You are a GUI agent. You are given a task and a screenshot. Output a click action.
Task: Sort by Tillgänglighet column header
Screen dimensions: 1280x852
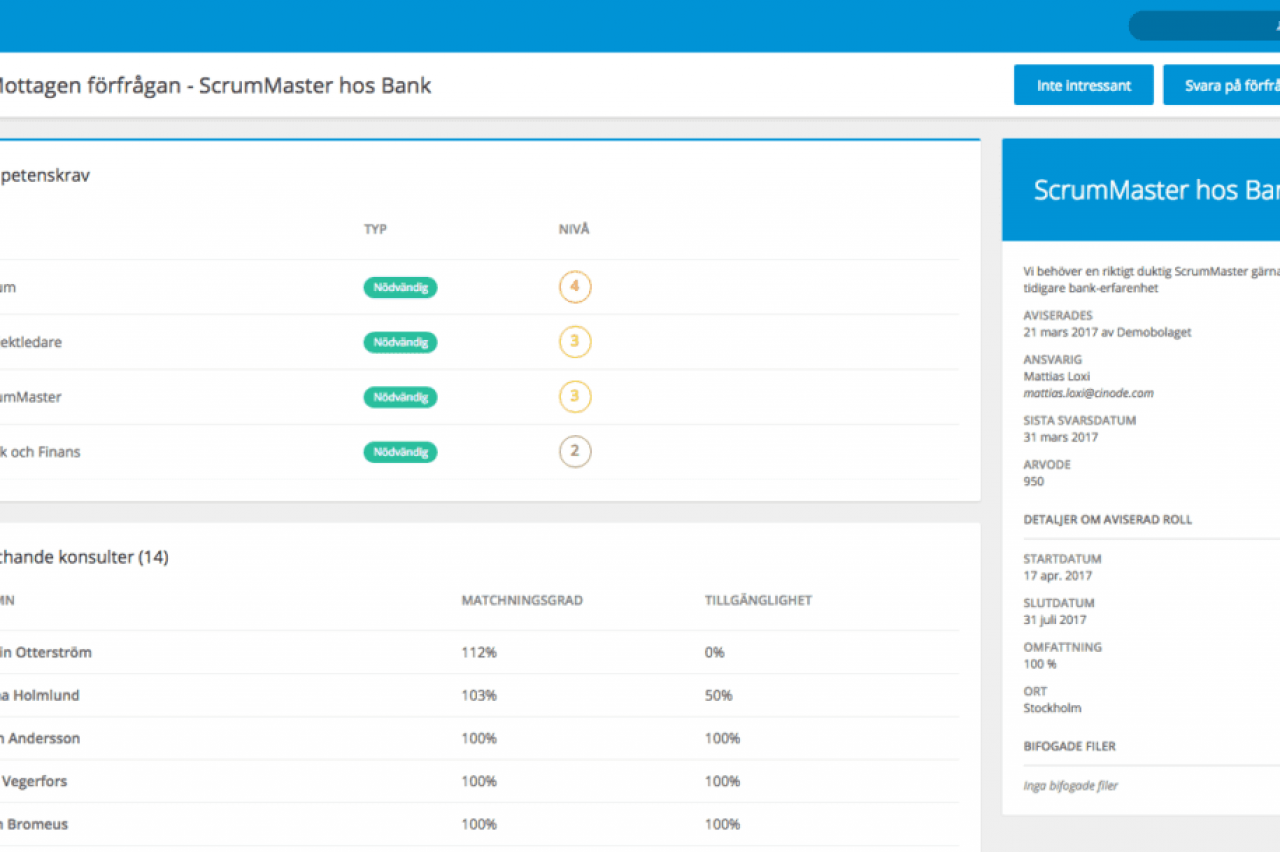pyautogui.click(x=757, y=601)
